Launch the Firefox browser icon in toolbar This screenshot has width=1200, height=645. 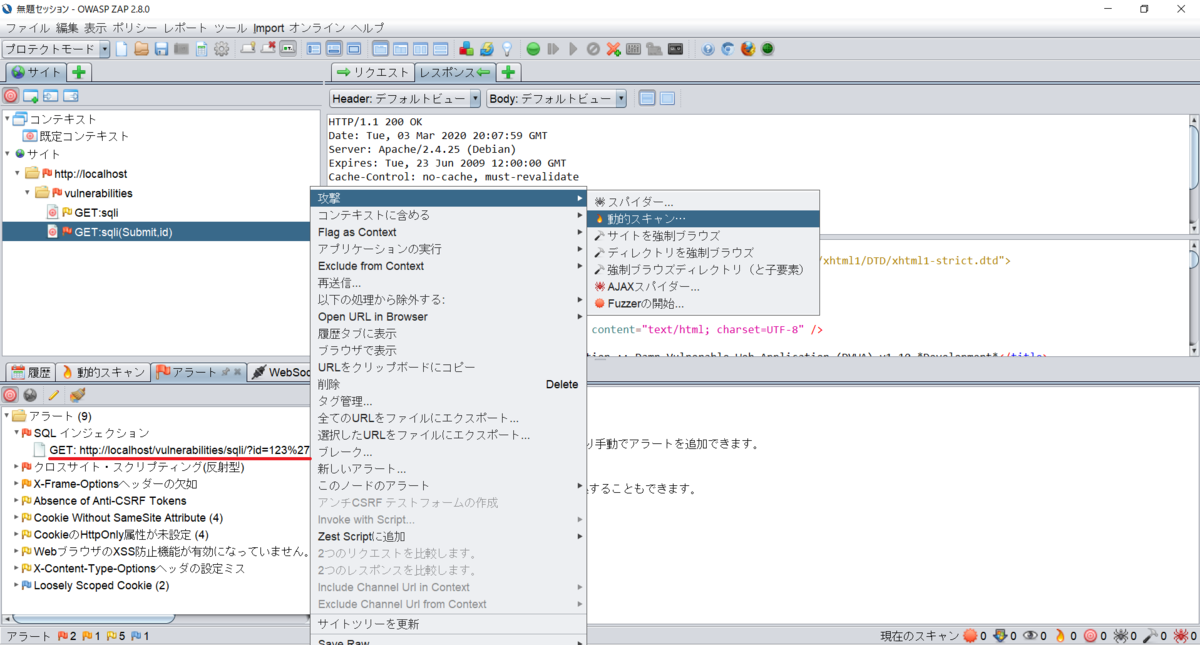point(748,48)
